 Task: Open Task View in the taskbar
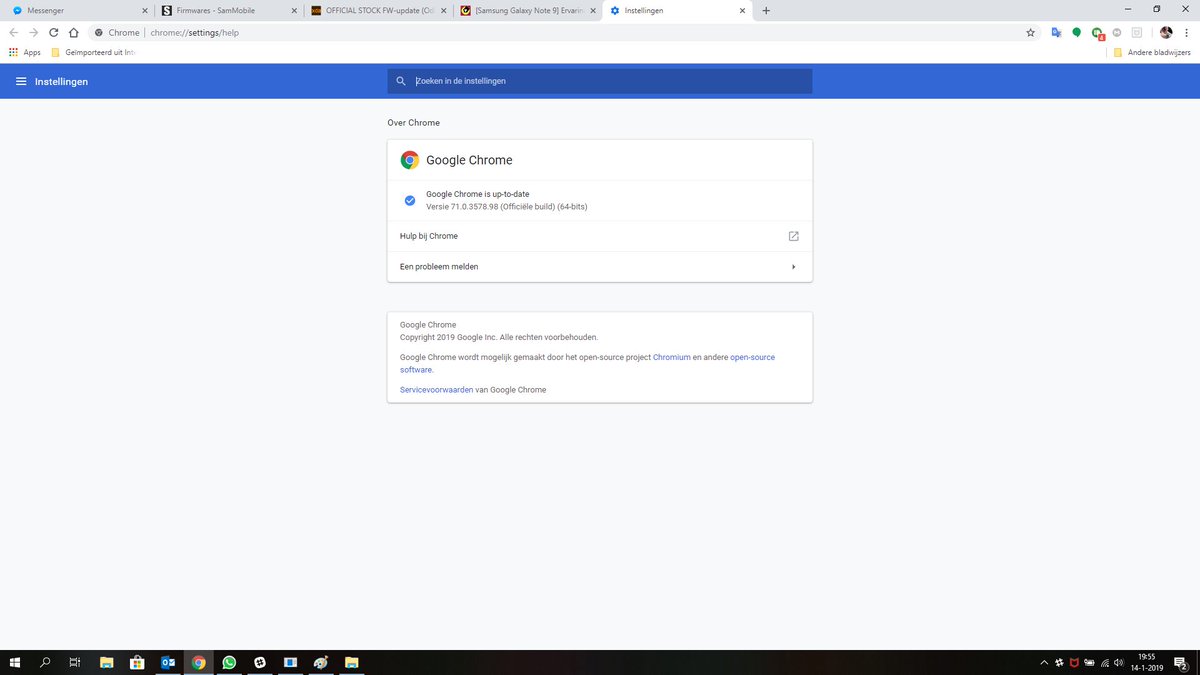tap(75, 662)
